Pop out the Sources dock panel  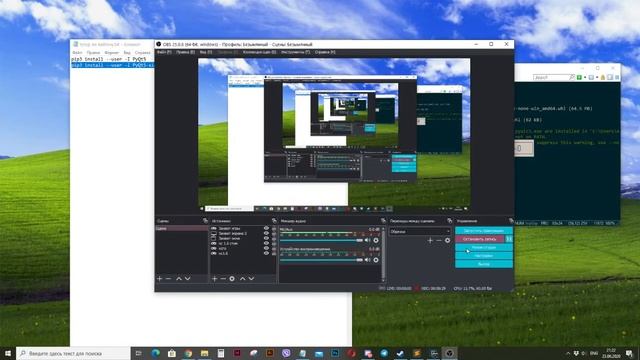[274, 221]
